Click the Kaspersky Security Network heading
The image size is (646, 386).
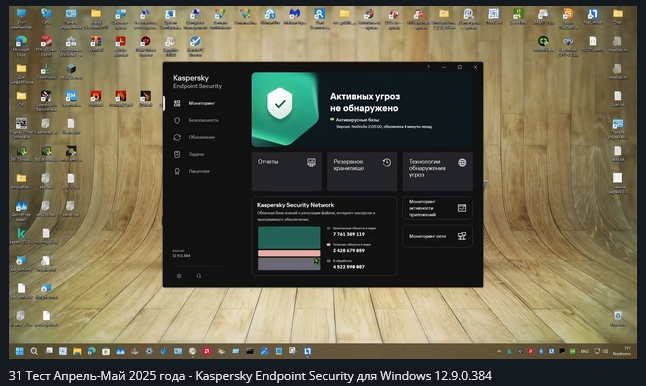(x=295, y=205)
